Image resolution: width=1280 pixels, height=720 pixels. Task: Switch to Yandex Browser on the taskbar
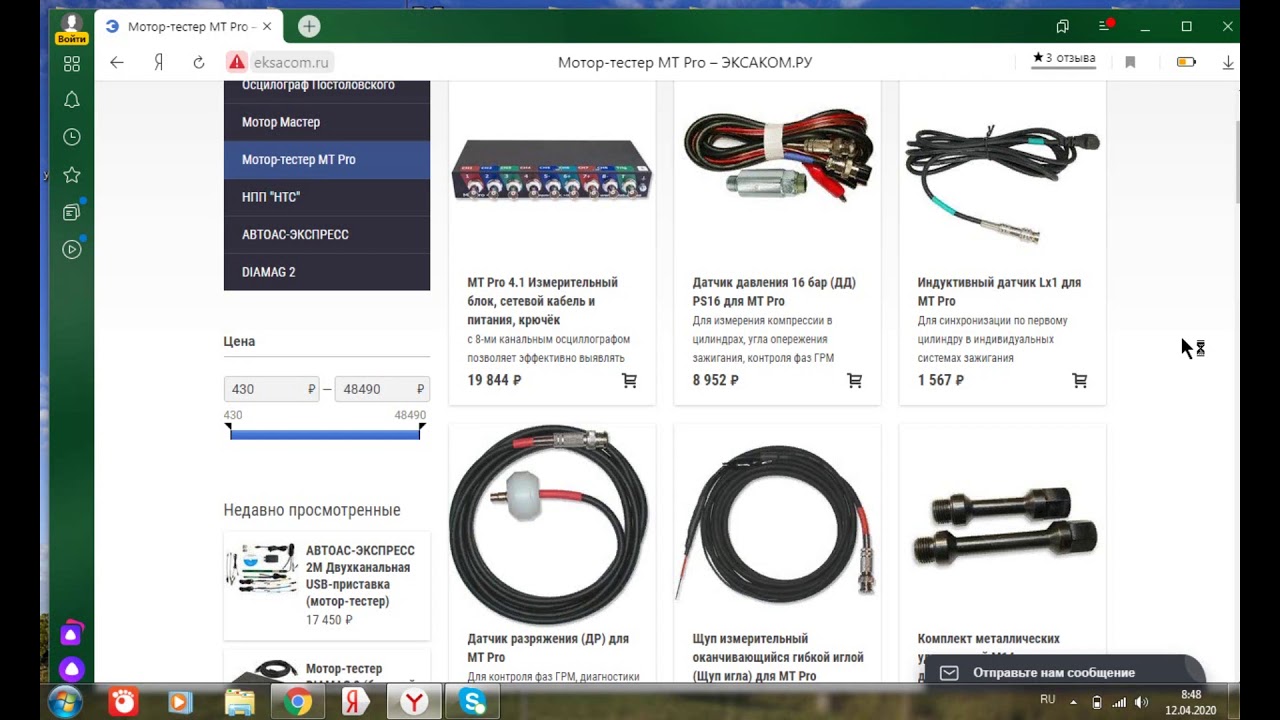(413, 703)
